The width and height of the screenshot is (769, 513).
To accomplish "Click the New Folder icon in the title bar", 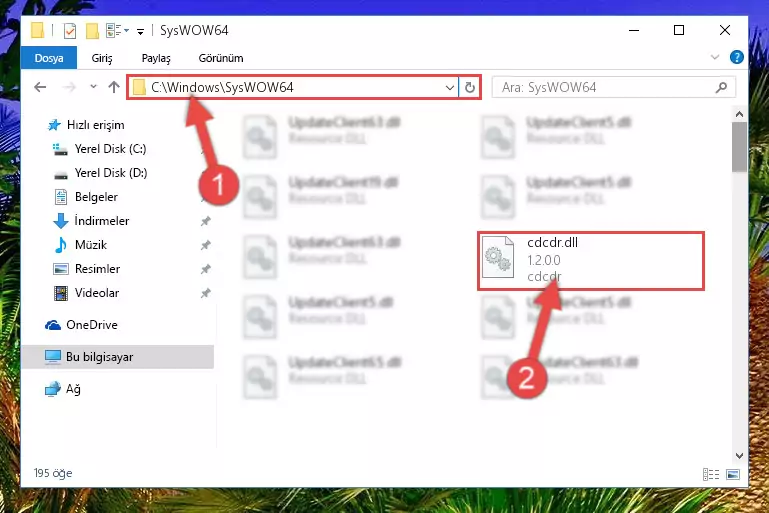I will pos(92,31).
